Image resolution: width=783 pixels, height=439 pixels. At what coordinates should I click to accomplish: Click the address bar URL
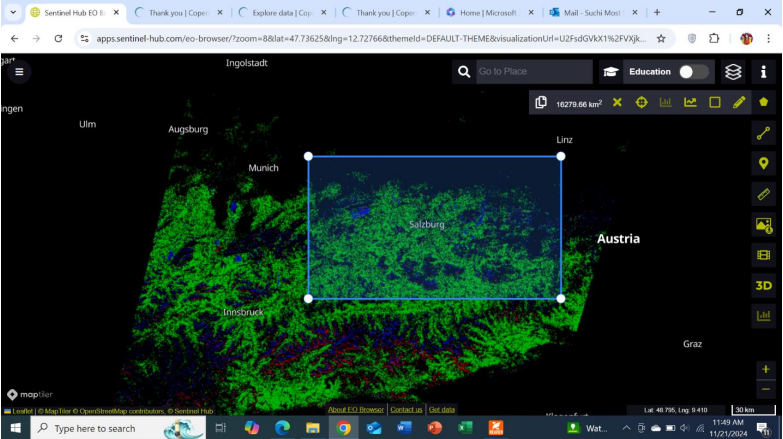click(x=371, y=38)
